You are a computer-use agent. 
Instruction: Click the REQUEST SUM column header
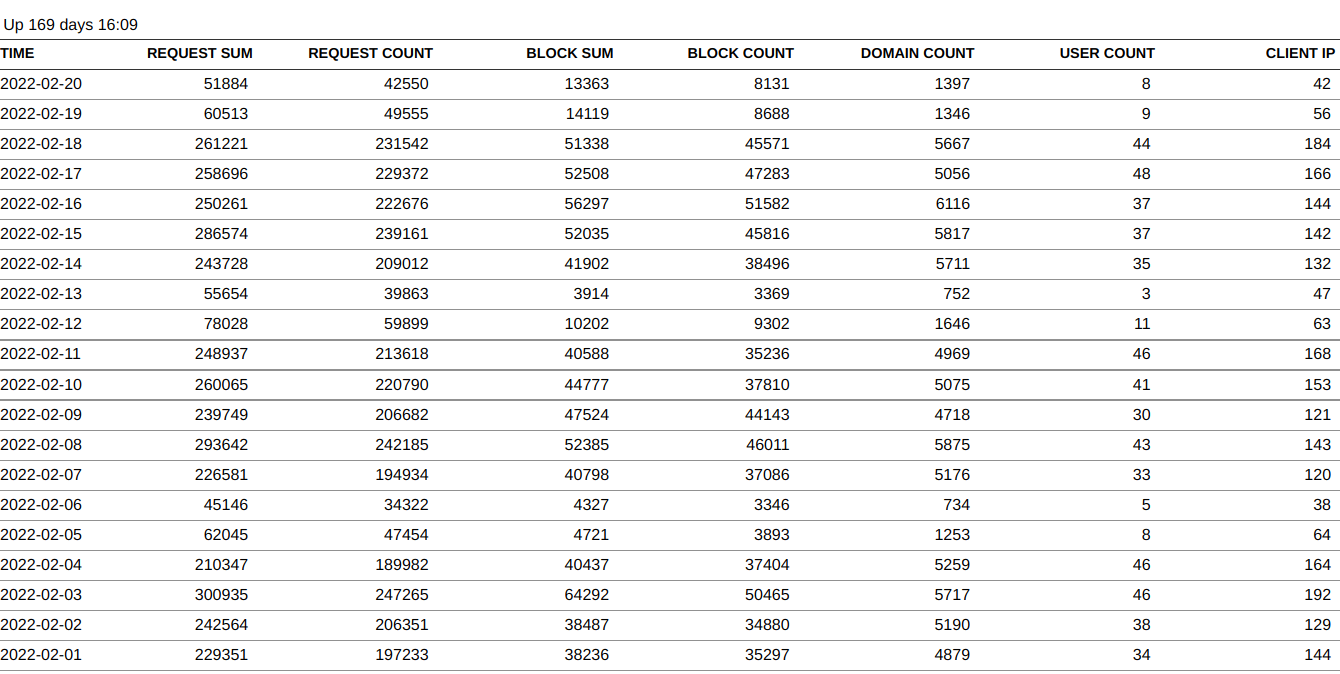pos(199,54)
